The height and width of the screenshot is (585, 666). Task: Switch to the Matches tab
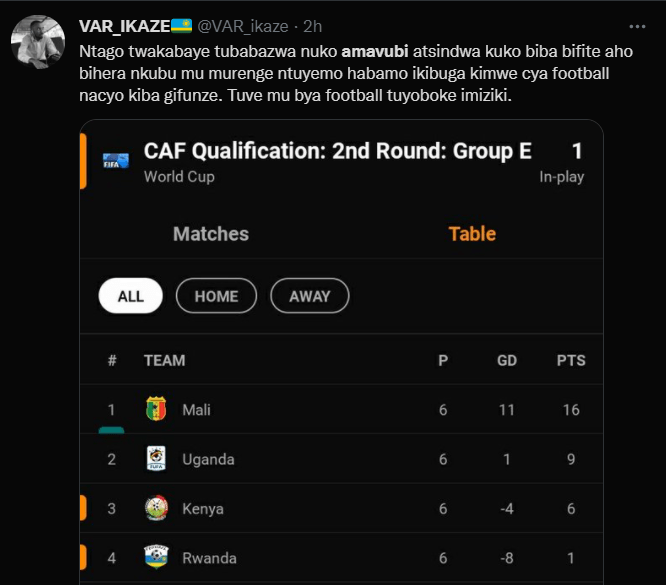pos(210,233)
